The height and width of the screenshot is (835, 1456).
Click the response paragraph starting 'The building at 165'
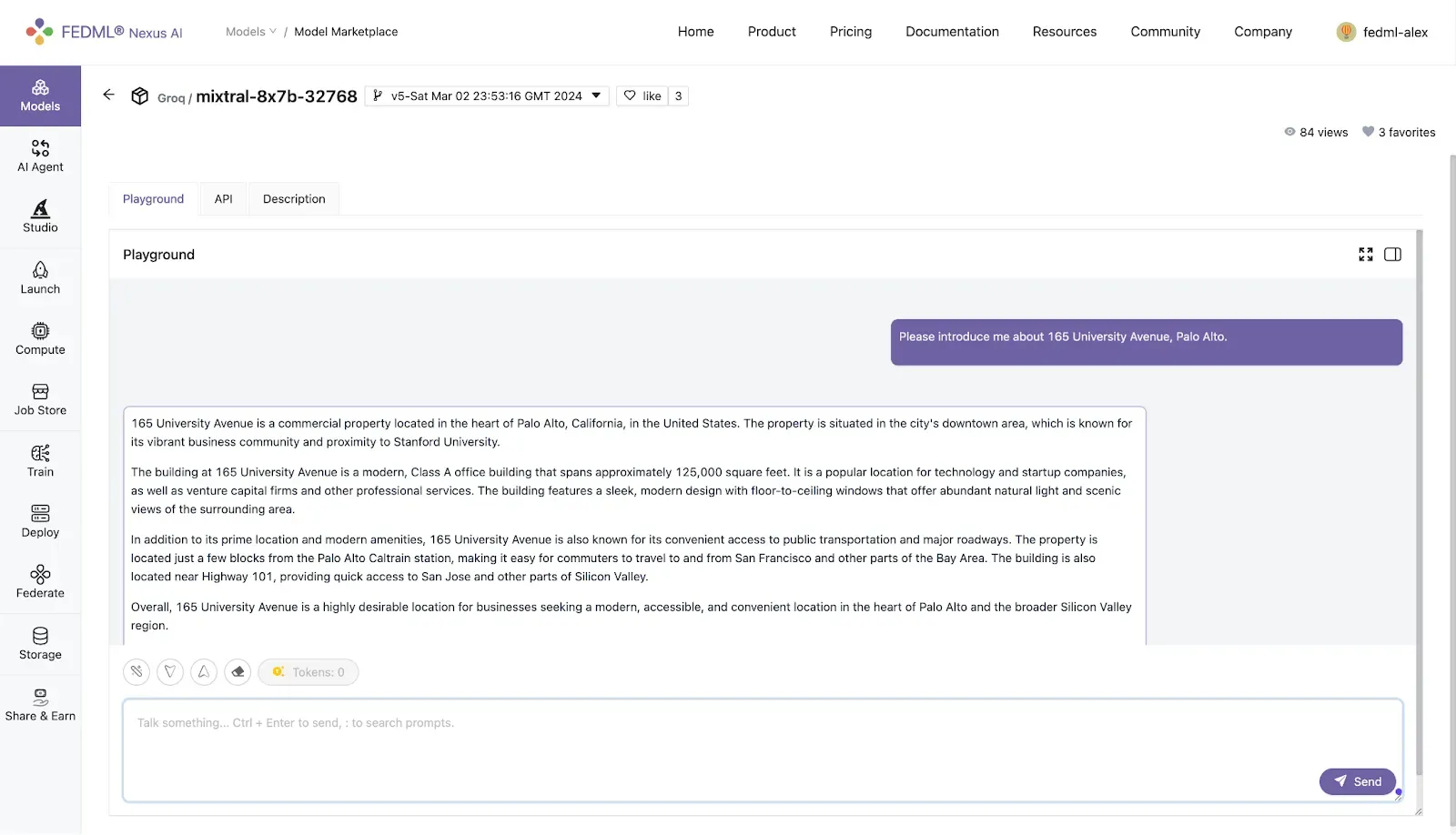pos(629,491)
